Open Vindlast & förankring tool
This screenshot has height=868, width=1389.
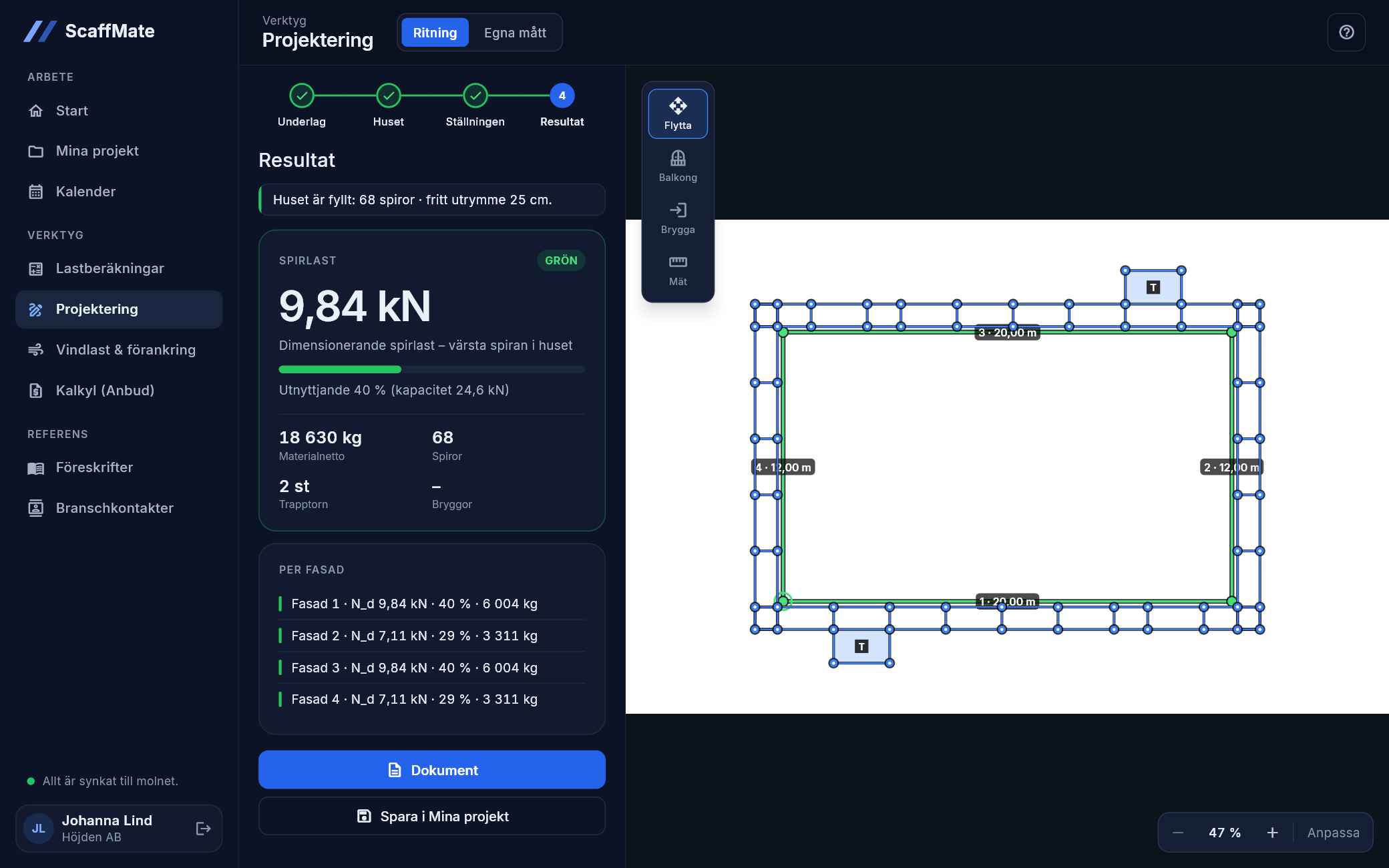(x=119, y=350)
